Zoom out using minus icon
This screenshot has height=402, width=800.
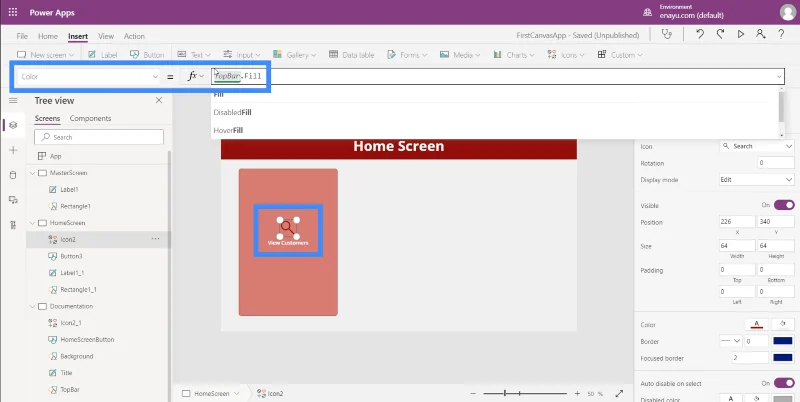473,394
